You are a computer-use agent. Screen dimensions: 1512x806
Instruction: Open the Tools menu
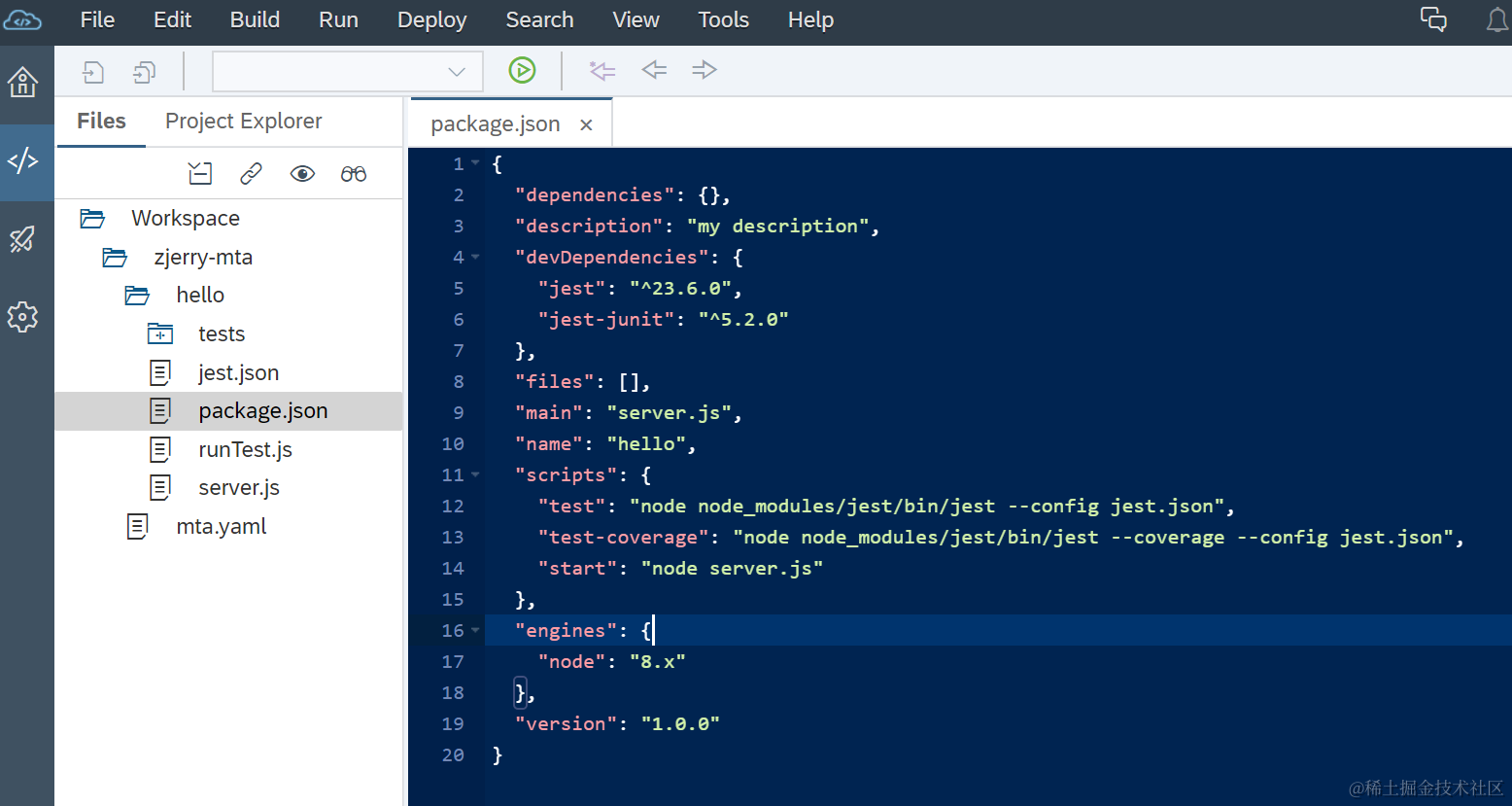[x=723, y=20]
